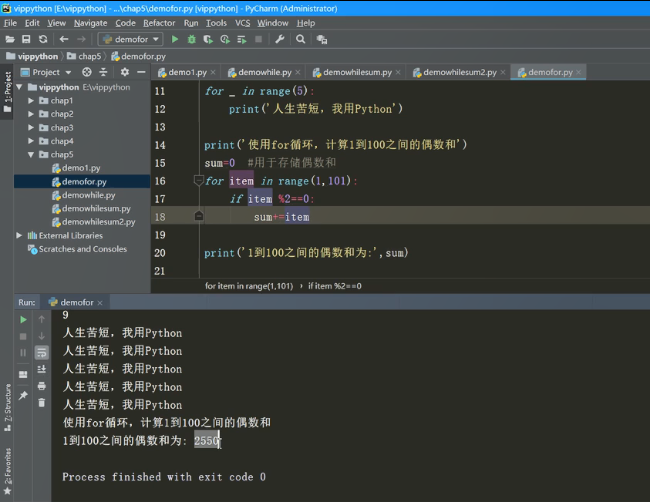Open Search Everywhere magnifier icon
The image size is (650, 502).
pyautogui.click(x=301, y=39)
